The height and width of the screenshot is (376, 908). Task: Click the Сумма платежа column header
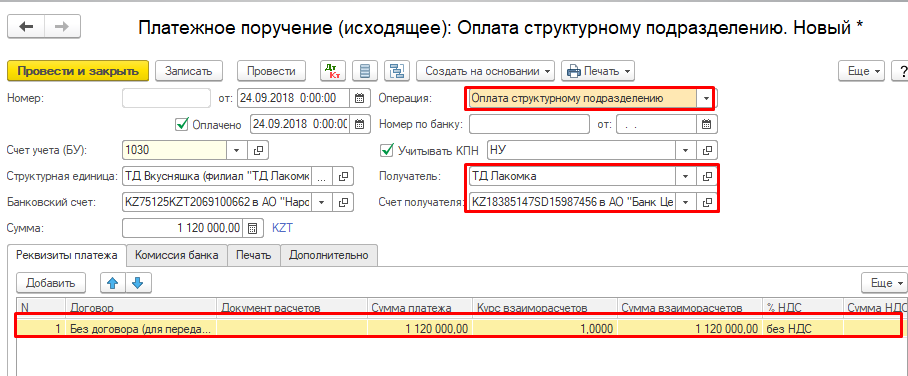point(420,307)
